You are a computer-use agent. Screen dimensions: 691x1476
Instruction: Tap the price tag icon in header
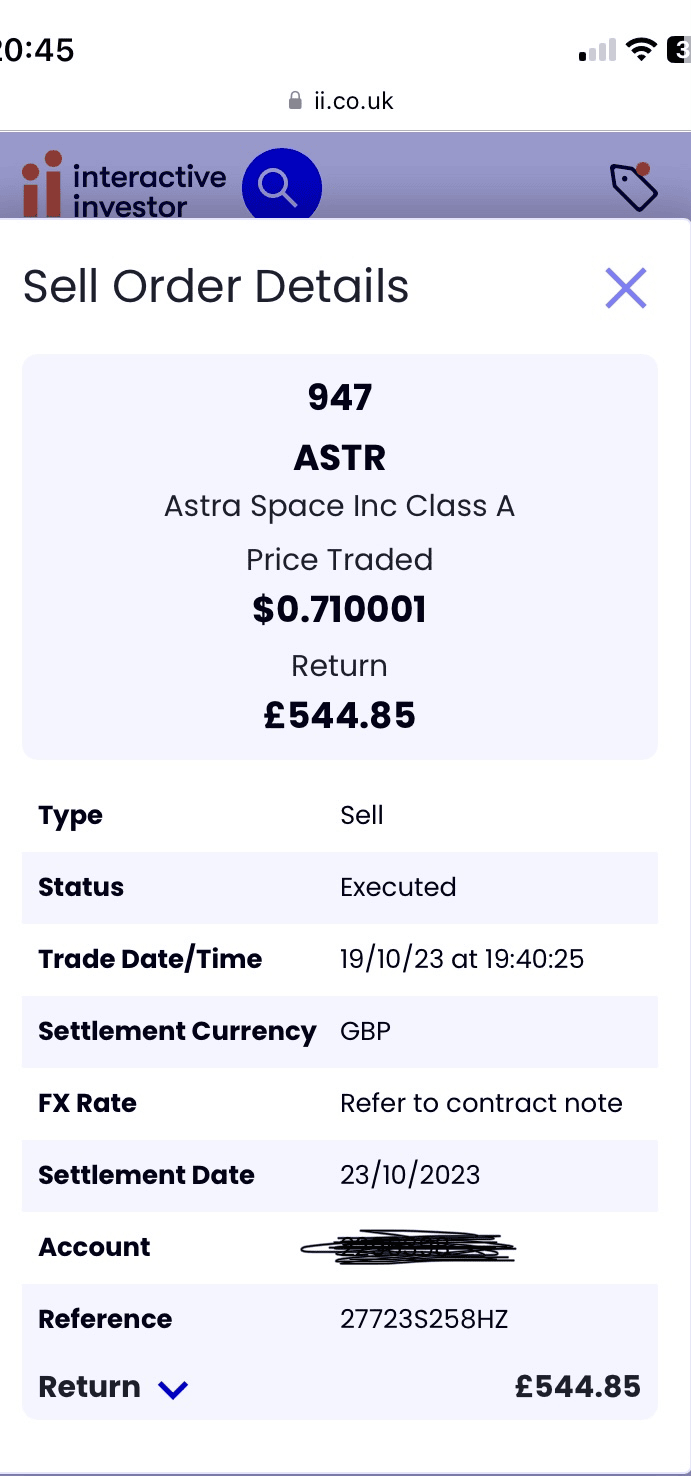click(633, 186)
